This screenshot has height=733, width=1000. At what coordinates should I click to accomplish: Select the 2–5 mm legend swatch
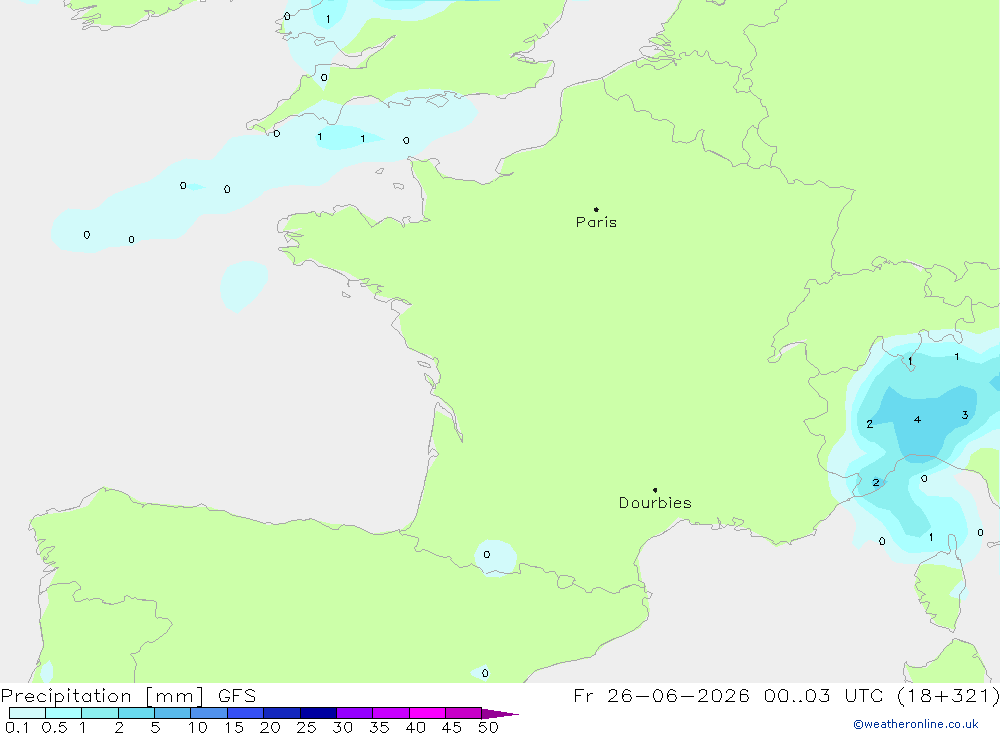[136, 713]
